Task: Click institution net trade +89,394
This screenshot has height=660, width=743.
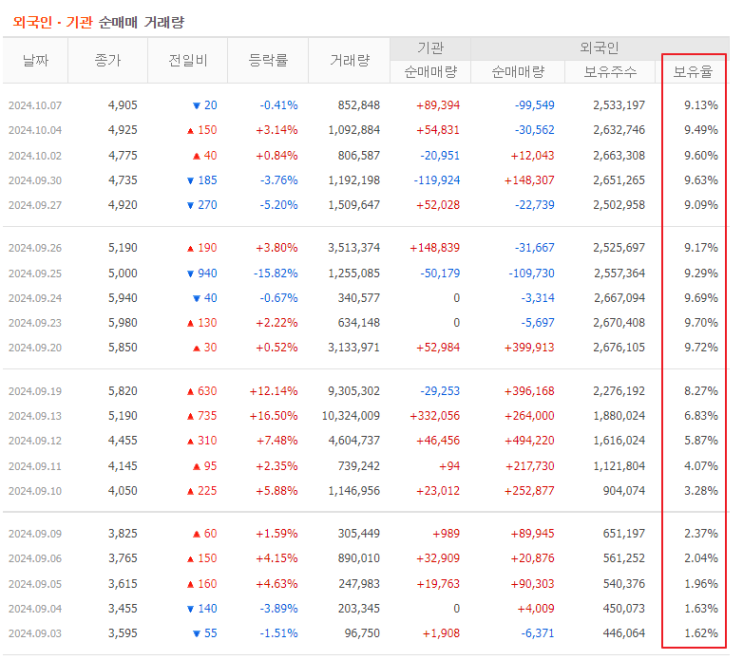Action: tap(438, 105)
